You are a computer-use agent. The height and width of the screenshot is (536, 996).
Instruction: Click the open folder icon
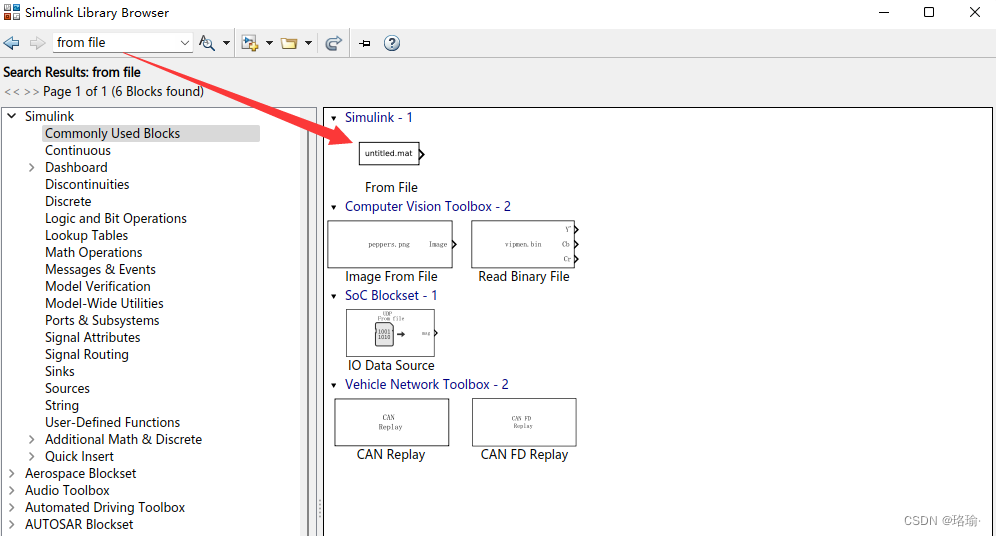(289, 43)
